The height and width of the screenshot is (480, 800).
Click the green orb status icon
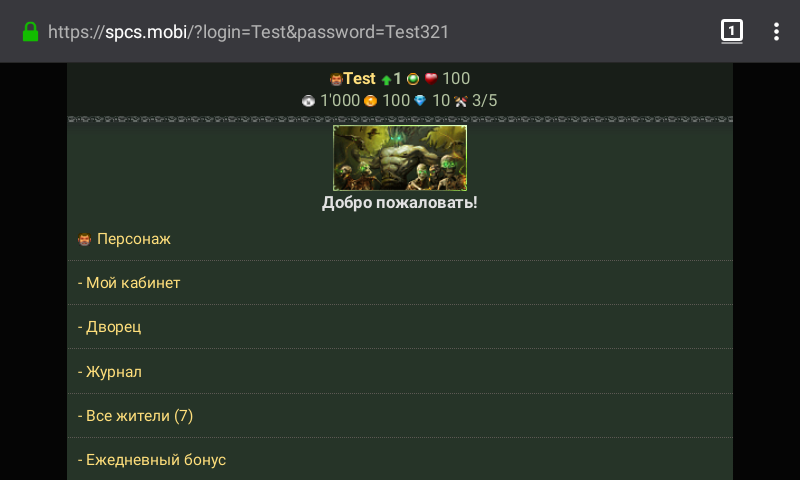(413, 79)
